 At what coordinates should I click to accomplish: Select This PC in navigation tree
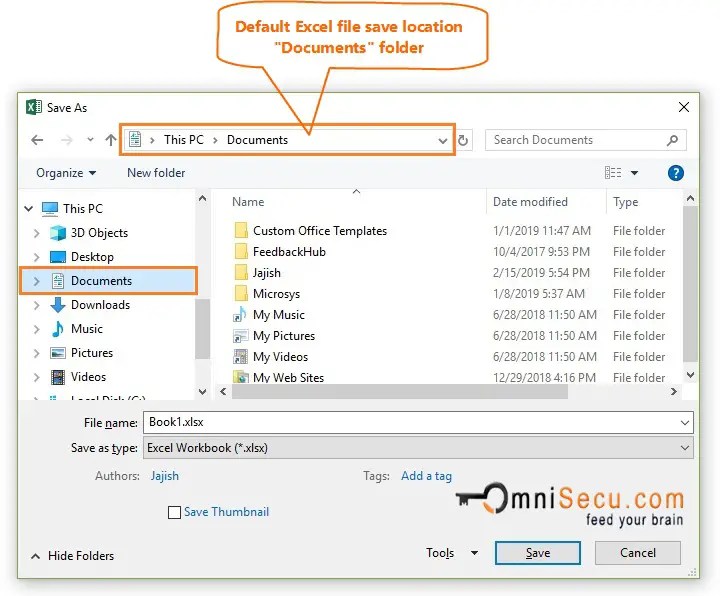coord(83,208)
